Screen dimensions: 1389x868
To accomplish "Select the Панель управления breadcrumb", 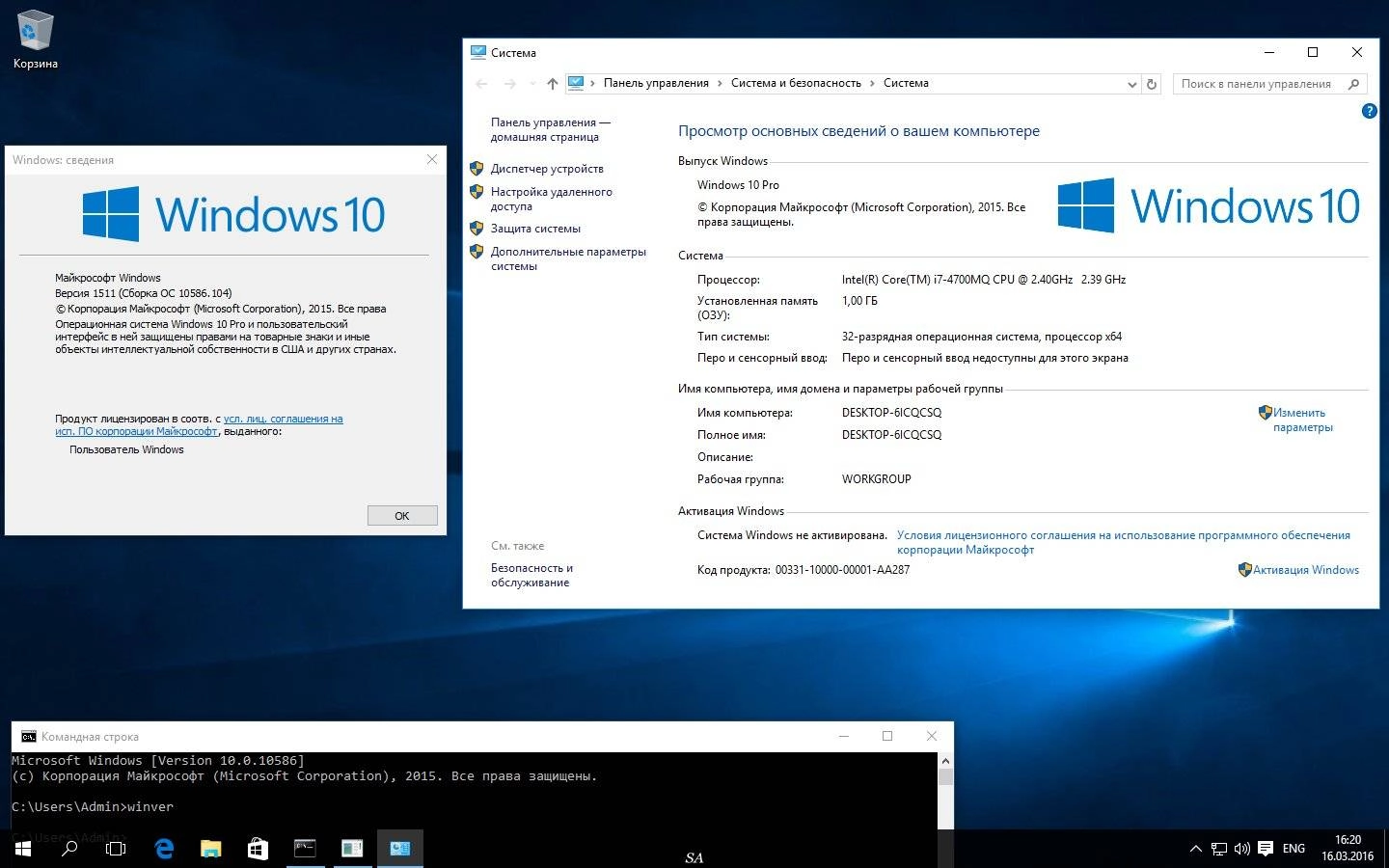I will click(x=656, y=83).
